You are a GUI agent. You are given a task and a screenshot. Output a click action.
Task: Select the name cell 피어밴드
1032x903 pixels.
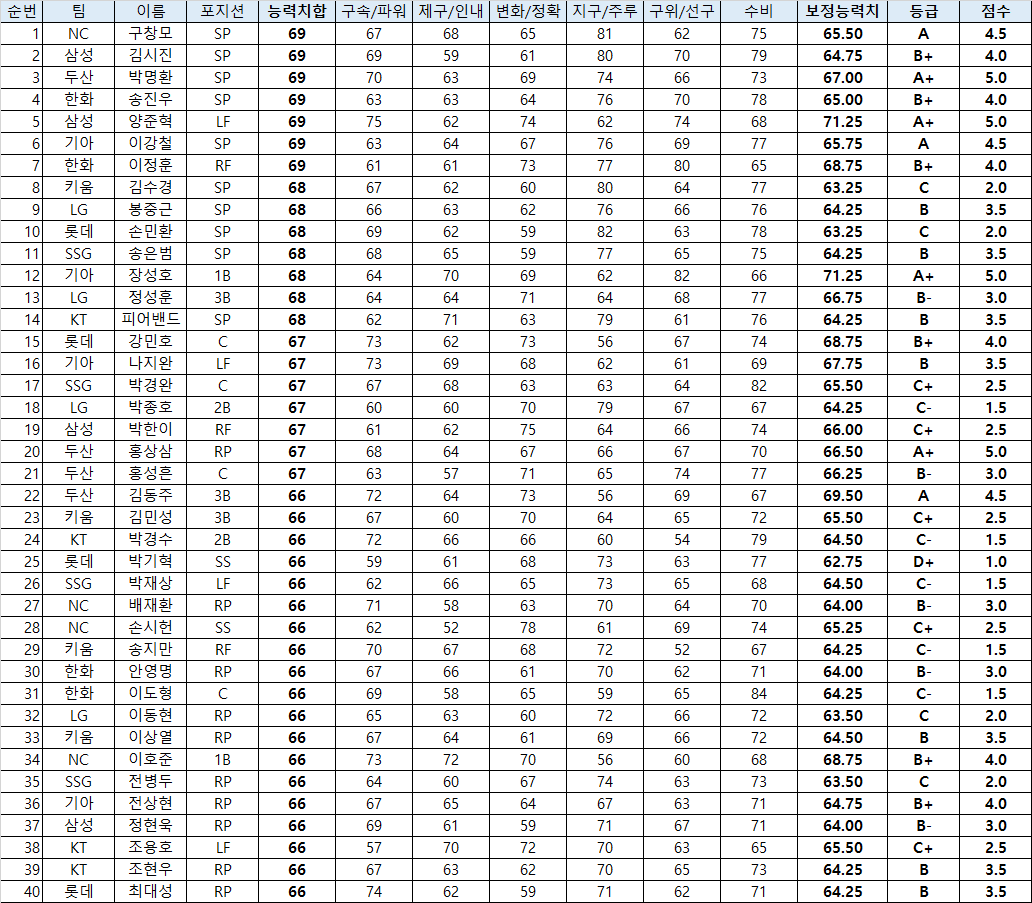tap(150, 320)
